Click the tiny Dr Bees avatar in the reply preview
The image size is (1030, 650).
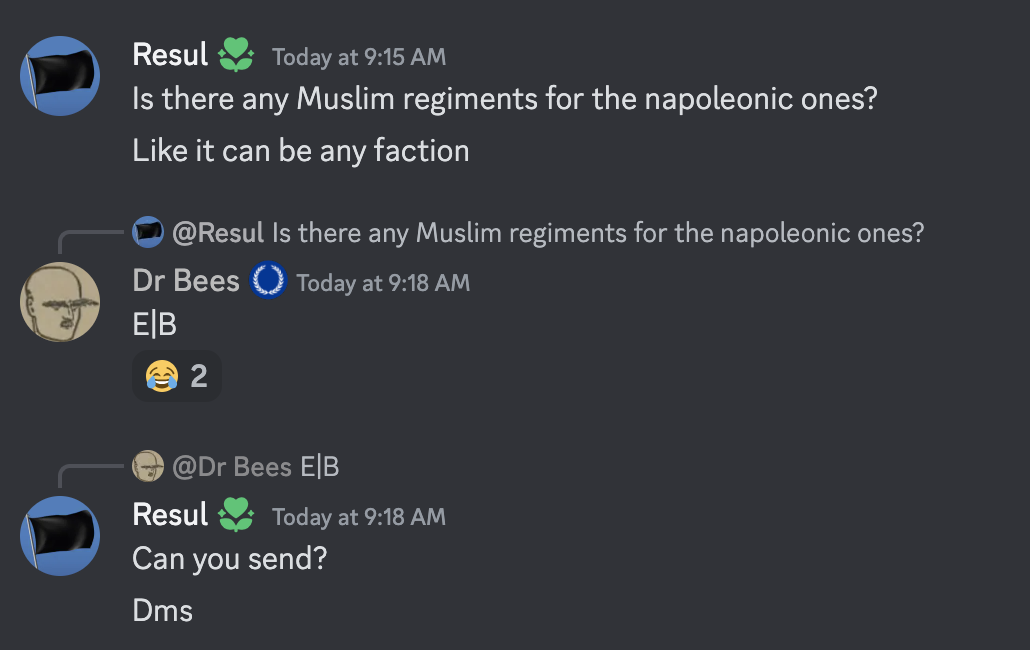tap(147, 466)
